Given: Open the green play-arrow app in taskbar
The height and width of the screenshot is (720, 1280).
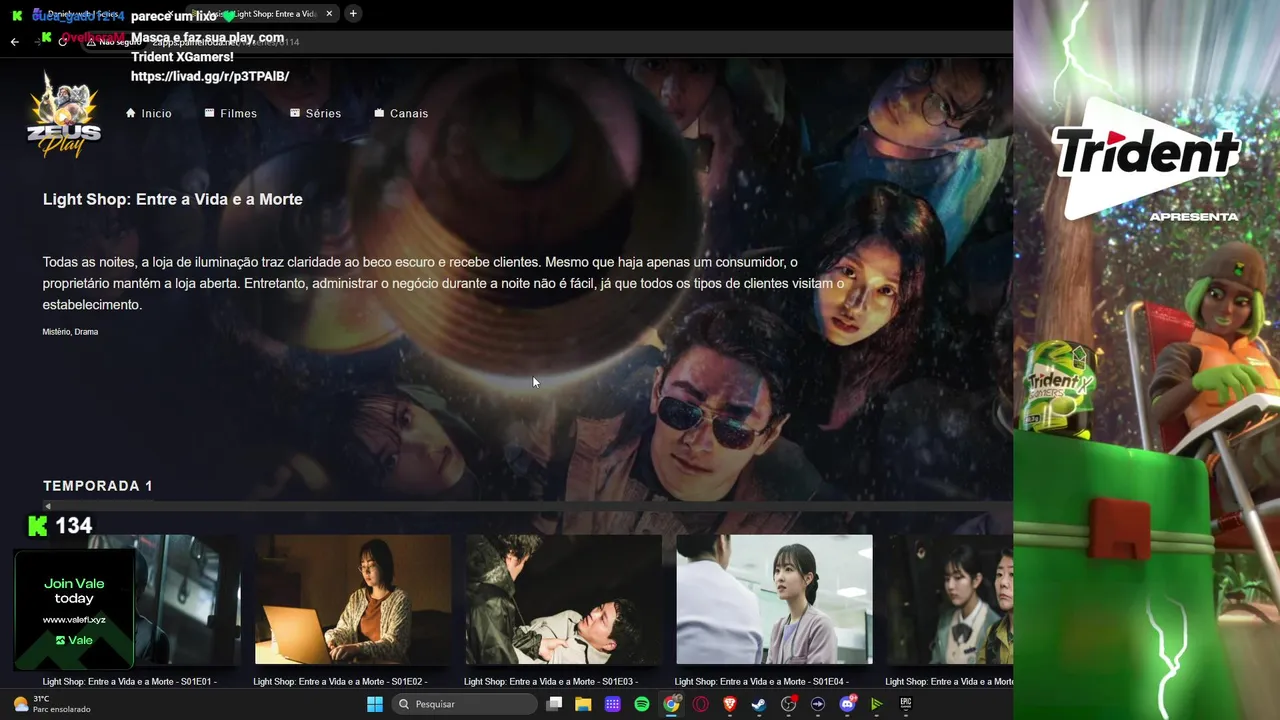Looking at the screenshot, I should coord(877,704).
